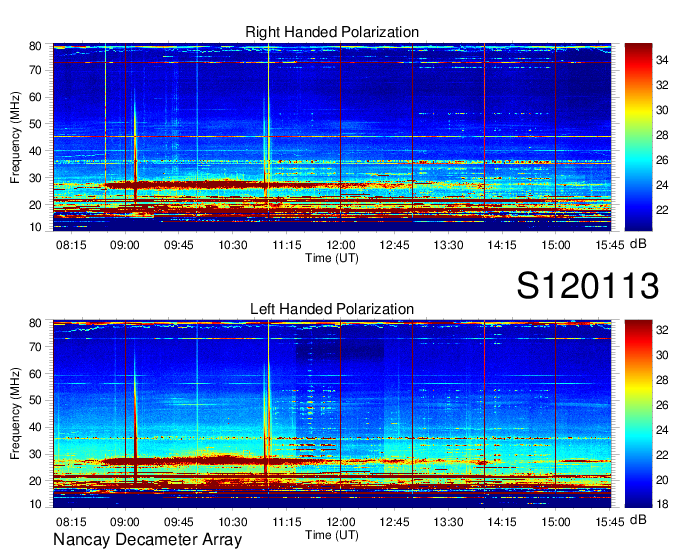Click 40 MHz frequency tick of Right Handed plot
The width and height of the screenshot is (680, 552).
click(35, 151)
